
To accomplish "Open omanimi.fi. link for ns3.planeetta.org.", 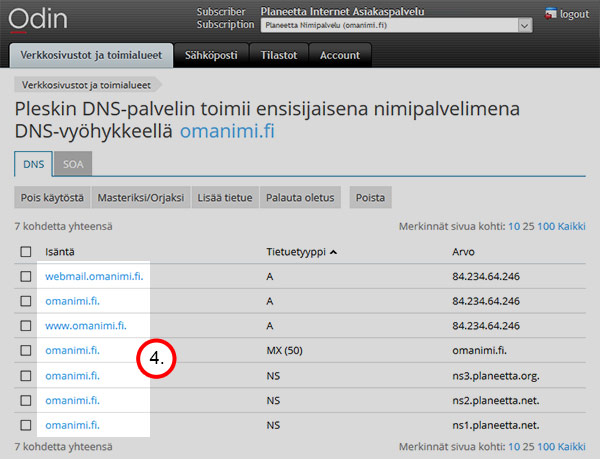I will [72, 376].
